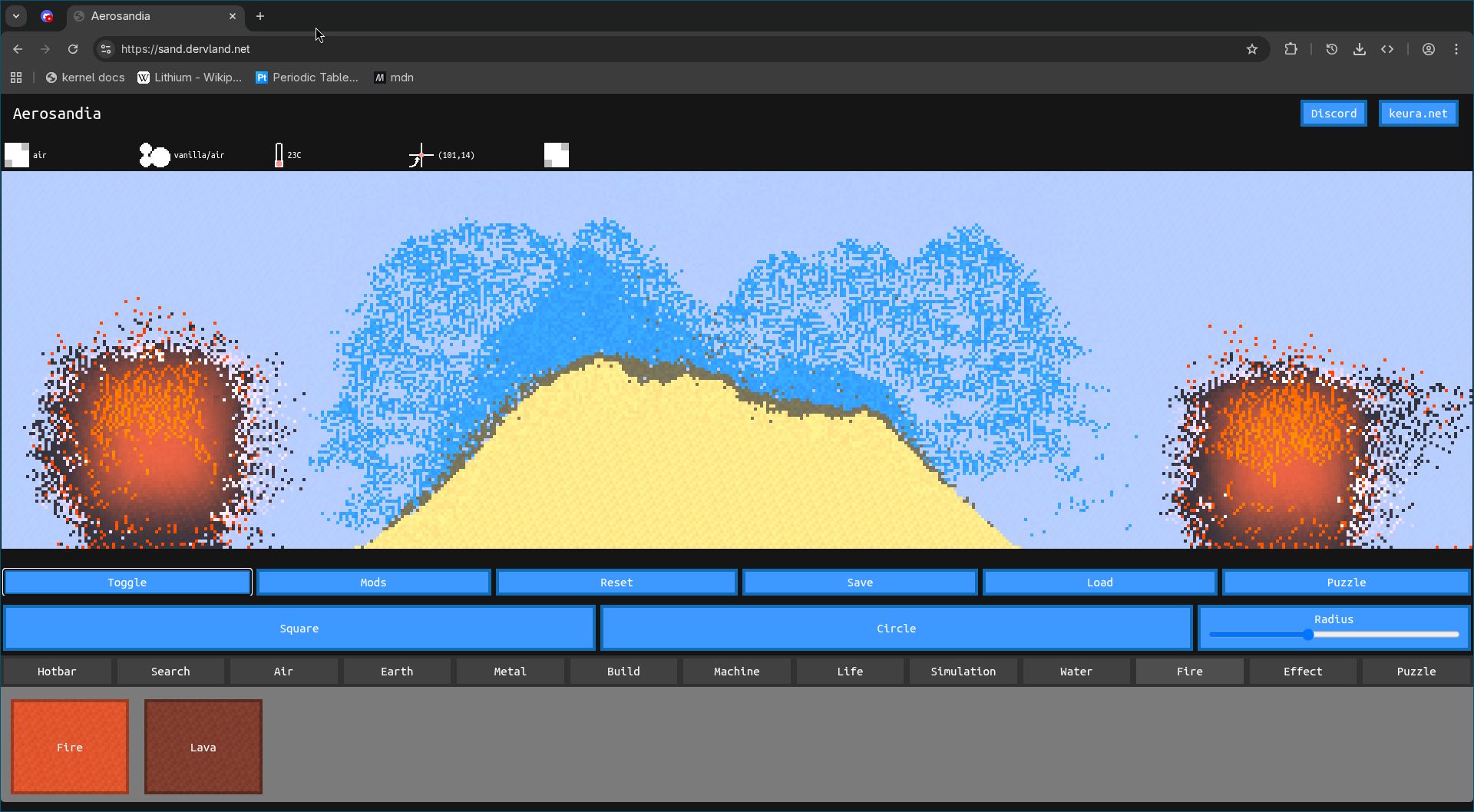Select the Lava element swatch

[203, 747]
